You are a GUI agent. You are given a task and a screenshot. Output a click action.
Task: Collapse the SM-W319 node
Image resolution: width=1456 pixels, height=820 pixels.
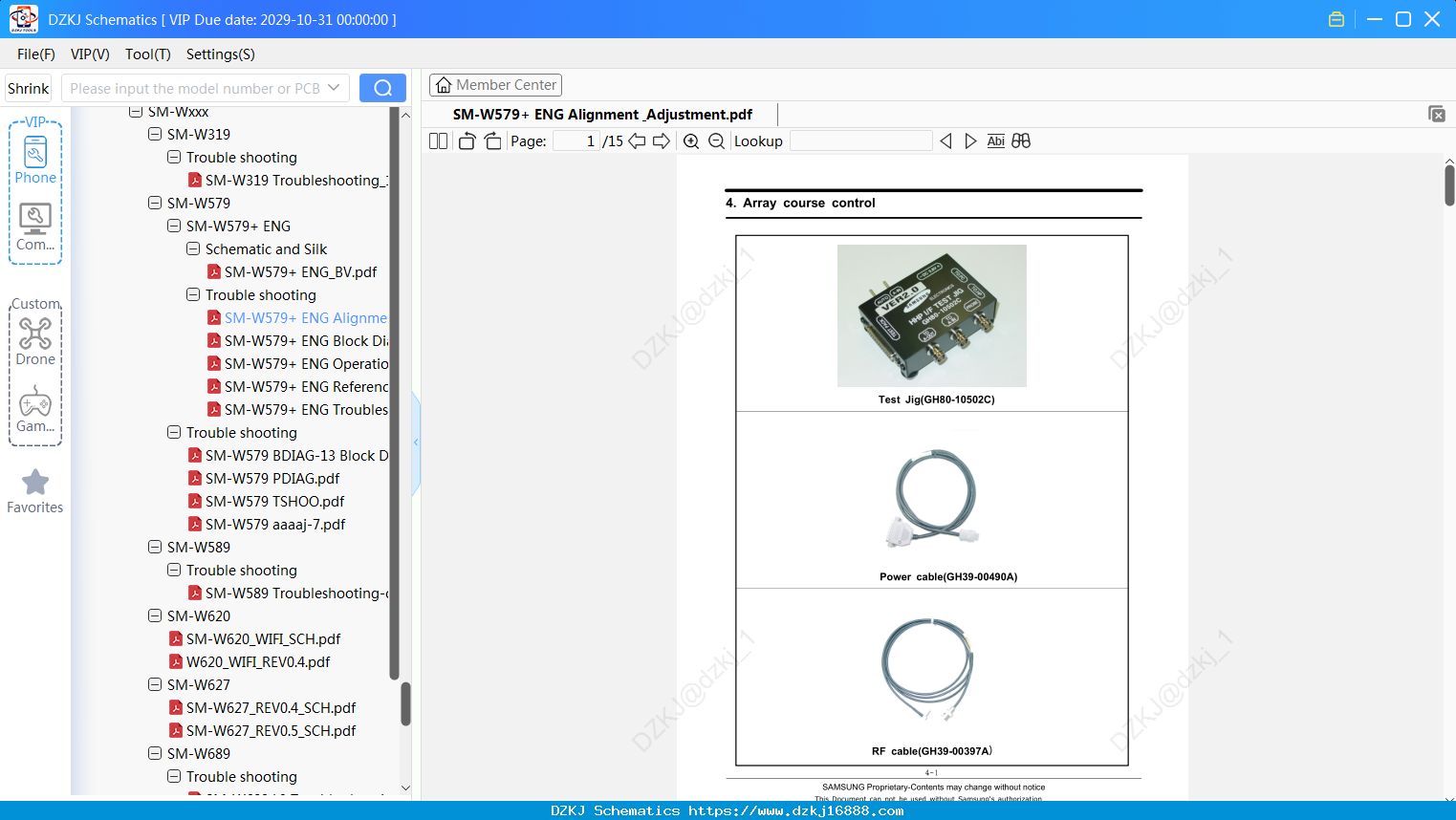coord(155,135)
